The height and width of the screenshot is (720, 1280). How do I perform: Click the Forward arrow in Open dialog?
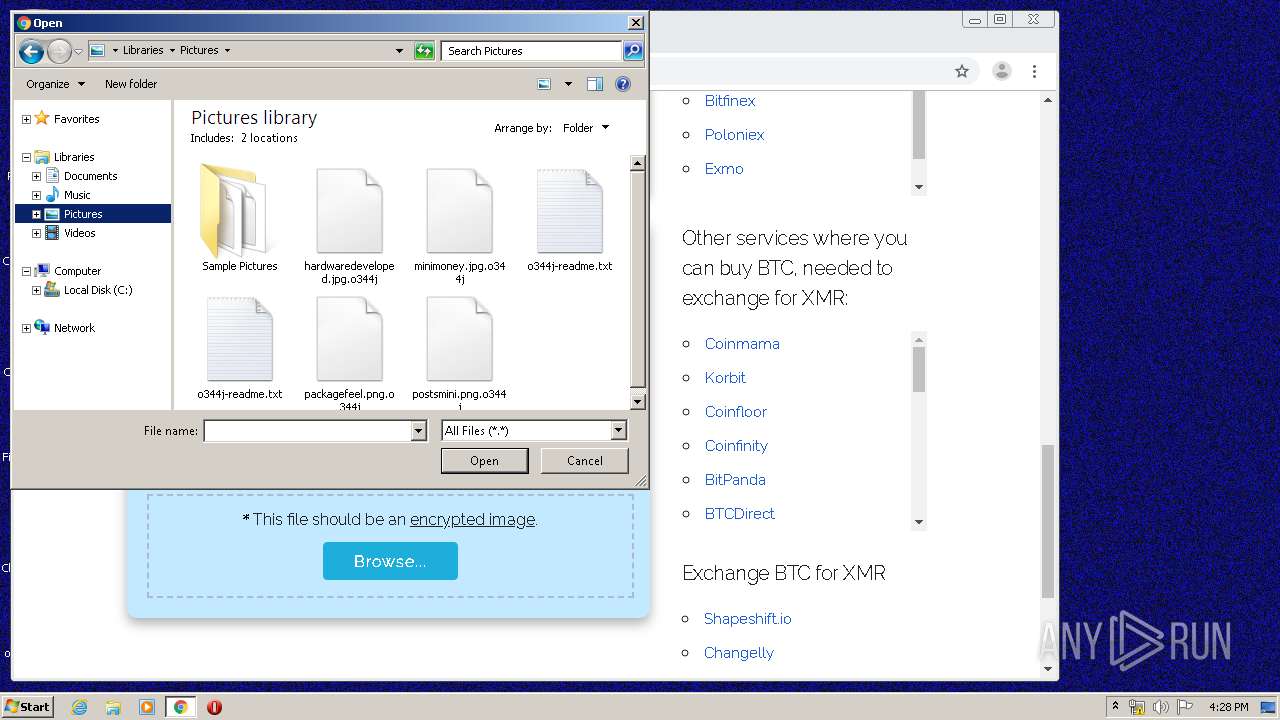[x=59, y=51]
